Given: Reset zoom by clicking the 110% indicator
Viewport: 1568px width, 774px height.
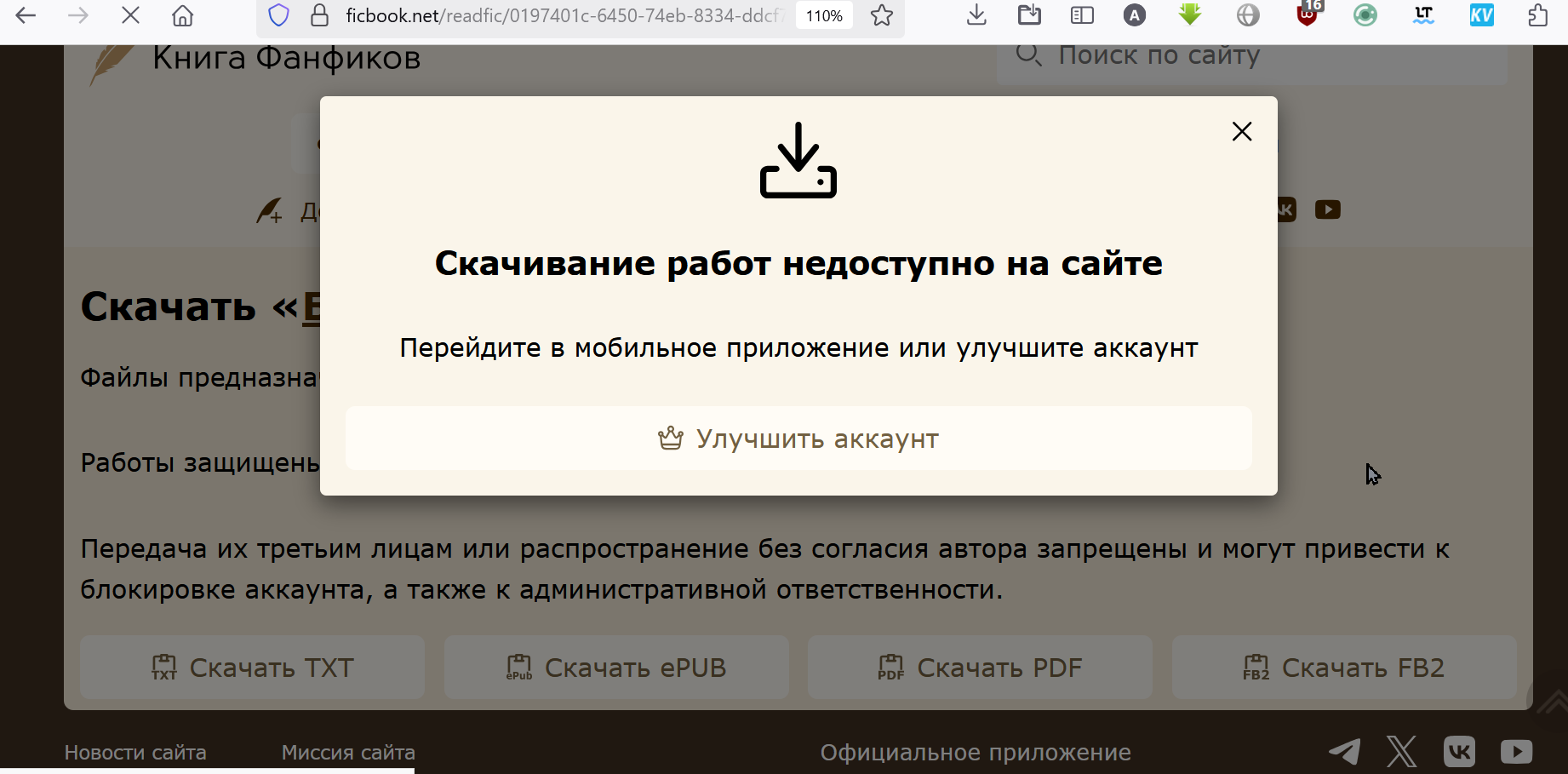Looking at the screenshot, I should 823,14.
